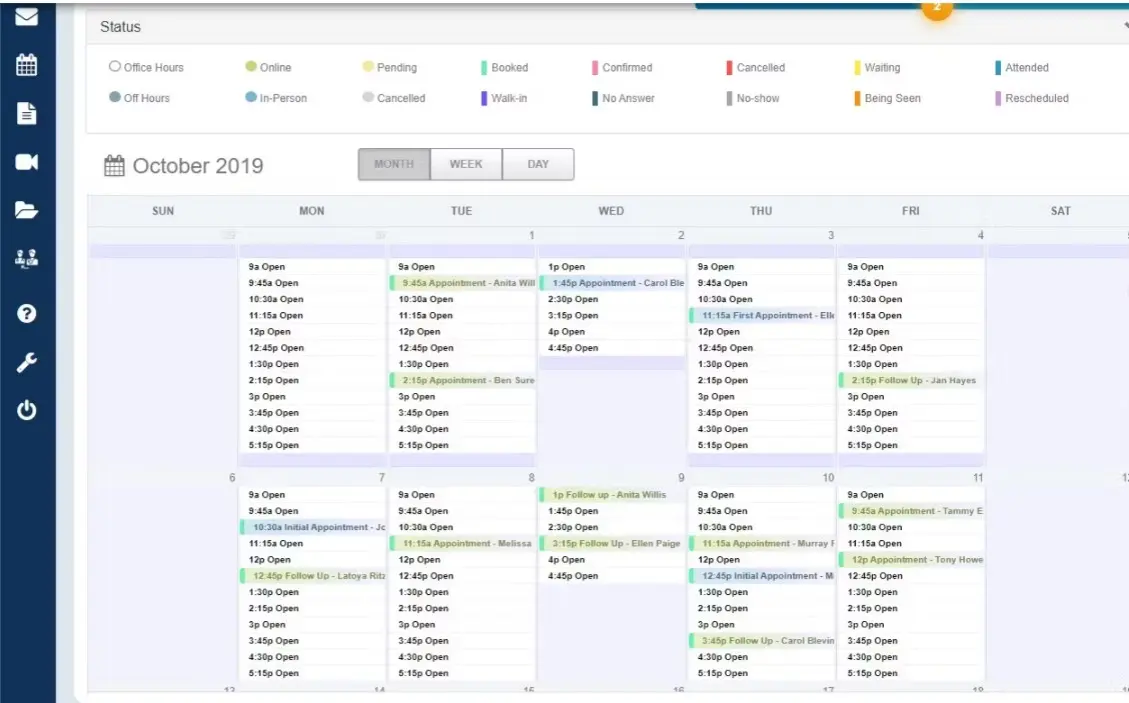Select the Office Hours radio button
The width and height of the screenshot is (1129, 703).
114,67
